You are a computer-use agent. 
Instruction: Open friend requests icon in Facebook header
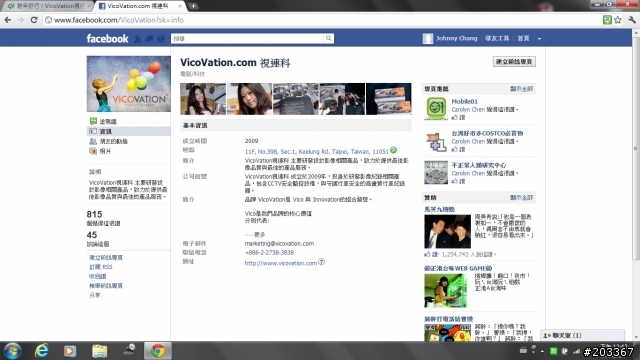pyautogui.click(x=138, y=38)
